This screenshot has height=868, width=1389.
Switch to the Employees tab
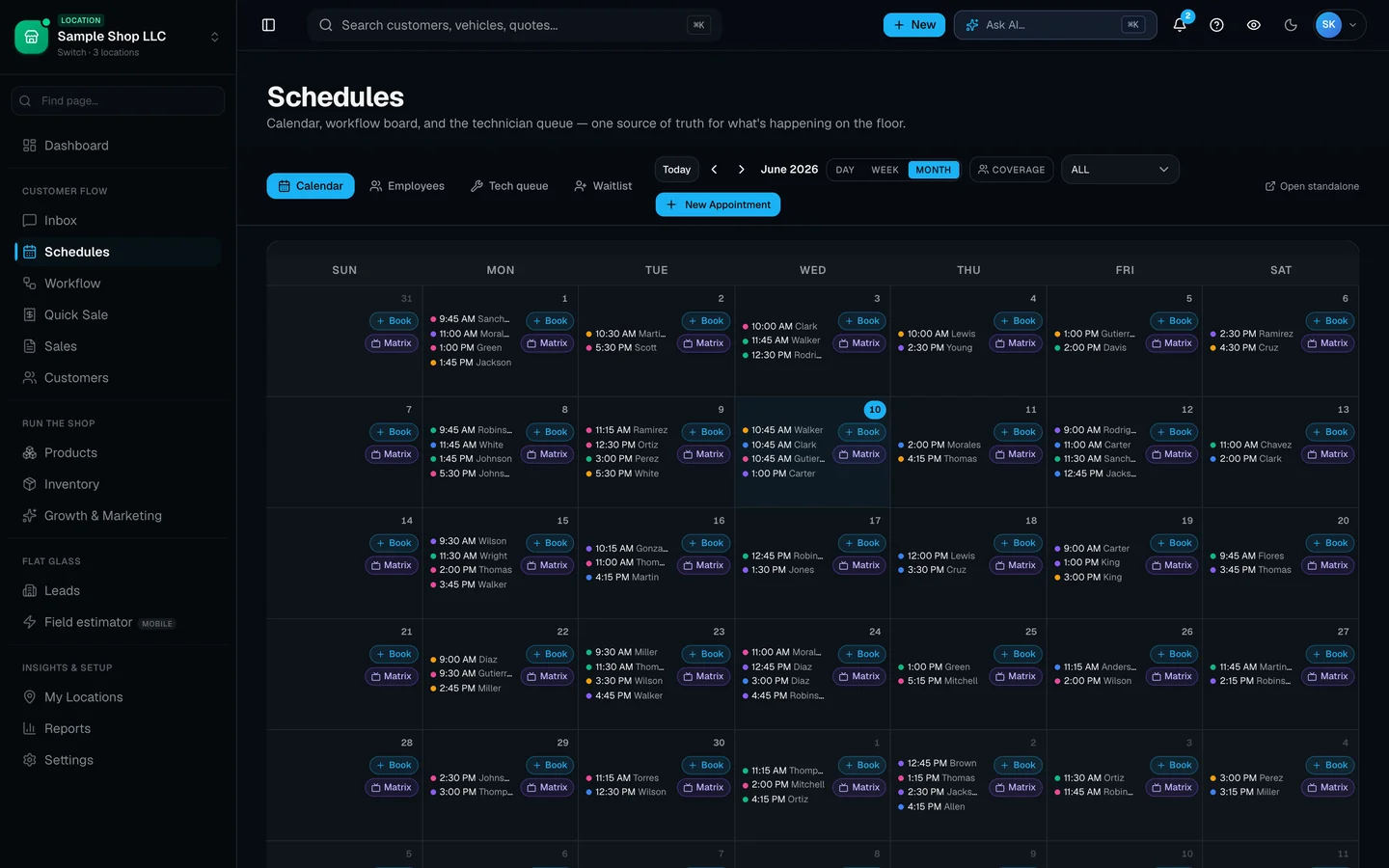pyautogui.click(x=407, y=186)
